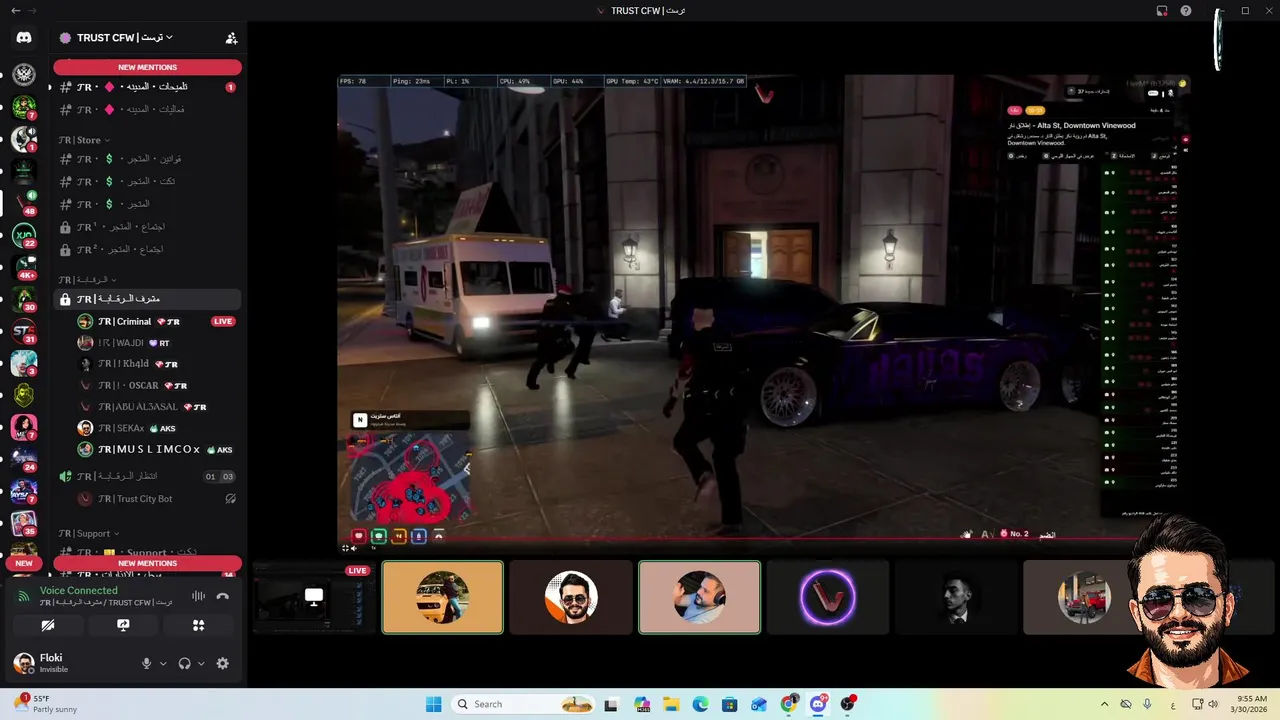Open server icon showing 48 mentions
Image resolution: width=1280 pixels, height=720 pixels.
click(x=24, y=203)
